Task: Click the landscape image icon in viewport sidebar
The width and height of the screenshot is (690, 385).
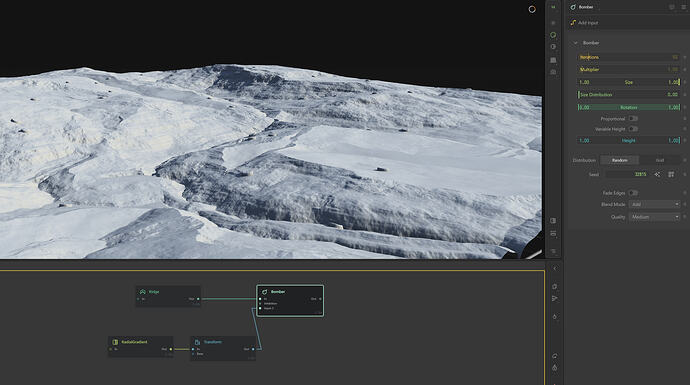Action: coord(553,60)
